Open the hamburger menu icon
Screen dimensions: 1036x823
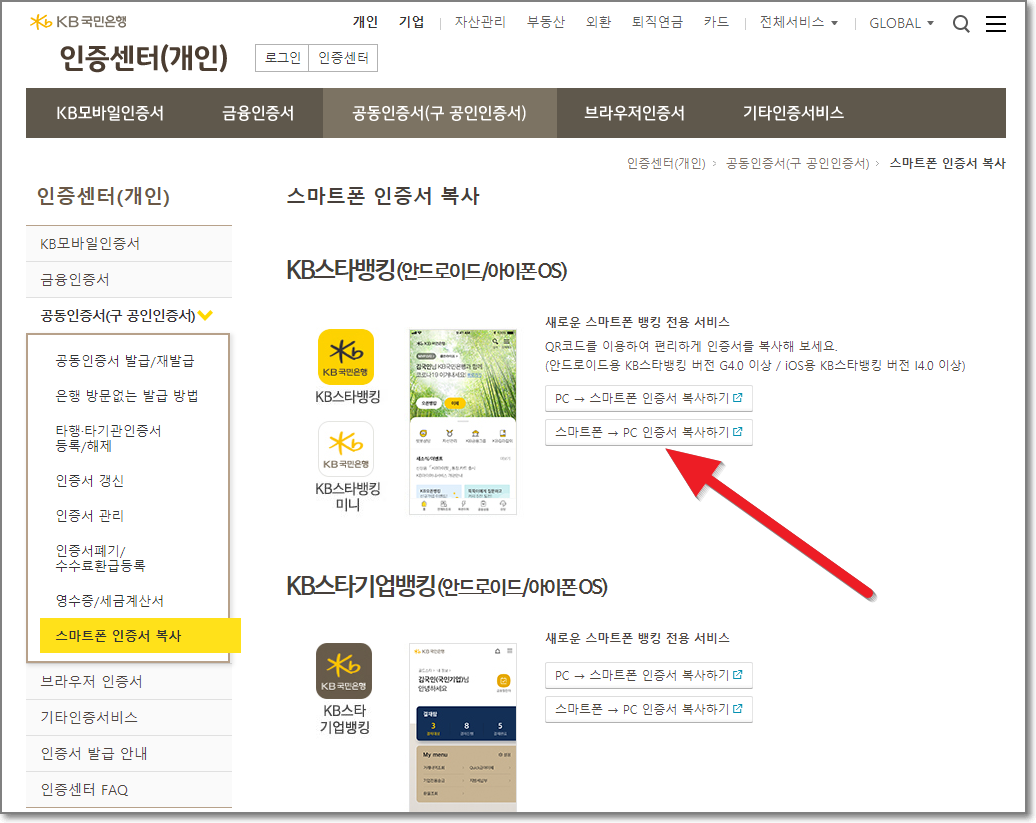pyautogui.click(x=996, y=24)
